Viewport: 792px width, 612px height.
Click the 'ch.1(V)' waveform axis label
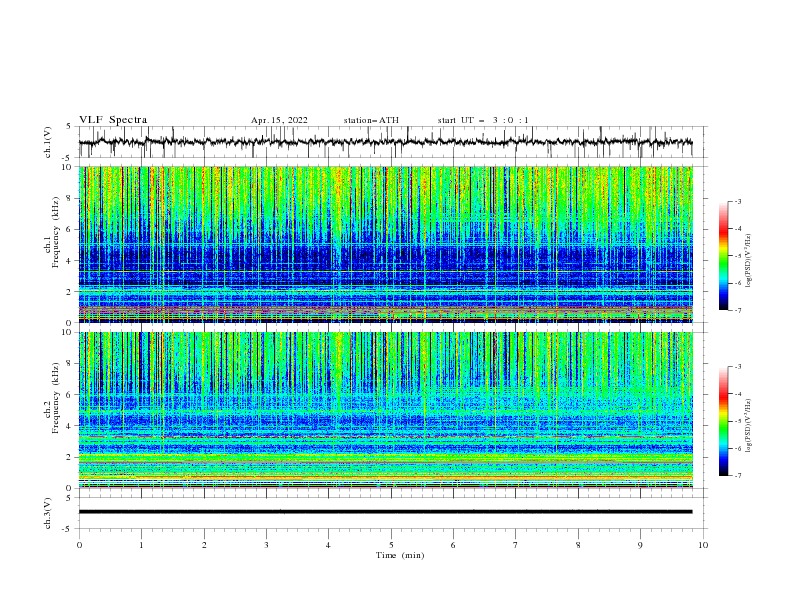click(48, 142)
